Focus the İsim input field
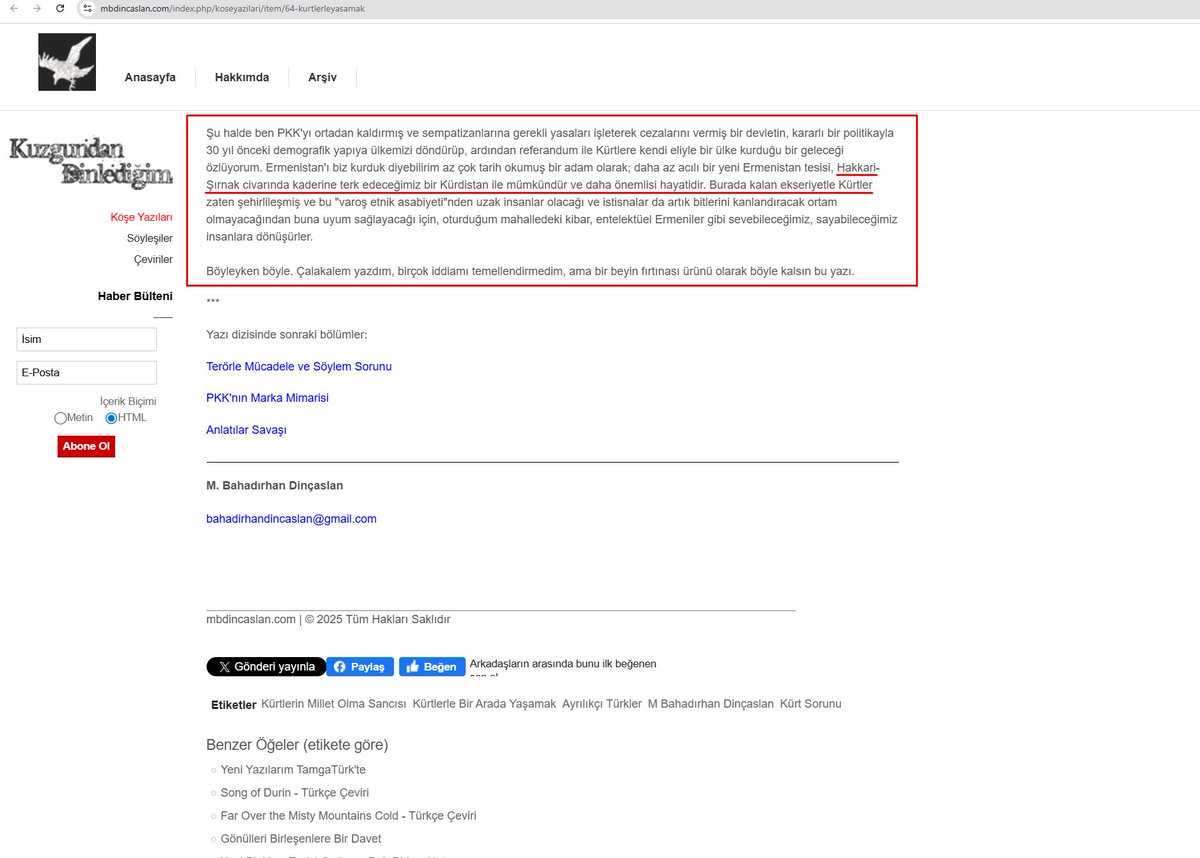The height and width of the screenshot is (858, 1200). (x=87, y=339)
